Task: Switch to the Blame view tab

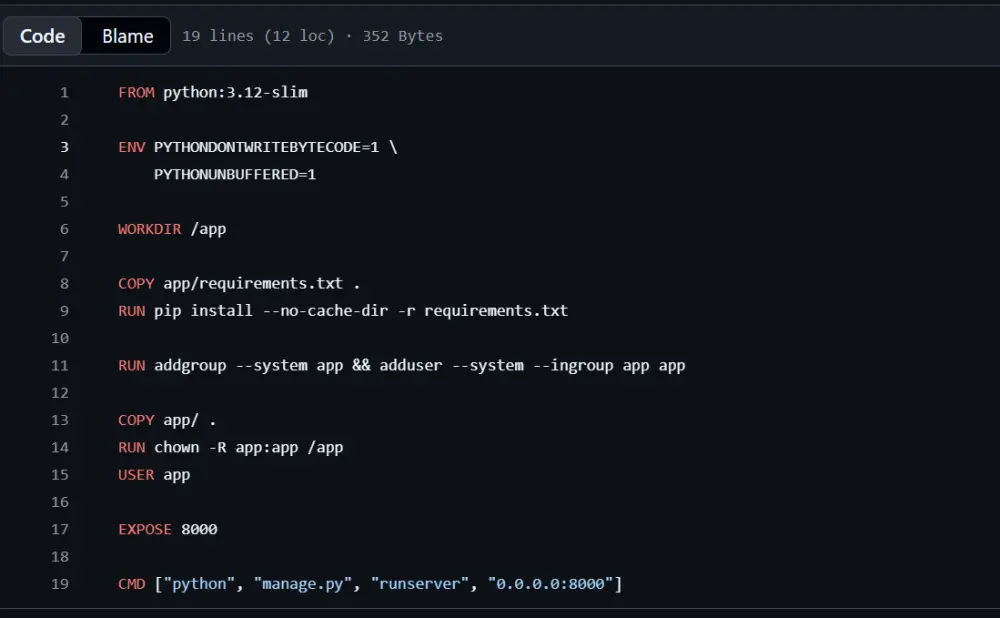Action: click(127, 36)
